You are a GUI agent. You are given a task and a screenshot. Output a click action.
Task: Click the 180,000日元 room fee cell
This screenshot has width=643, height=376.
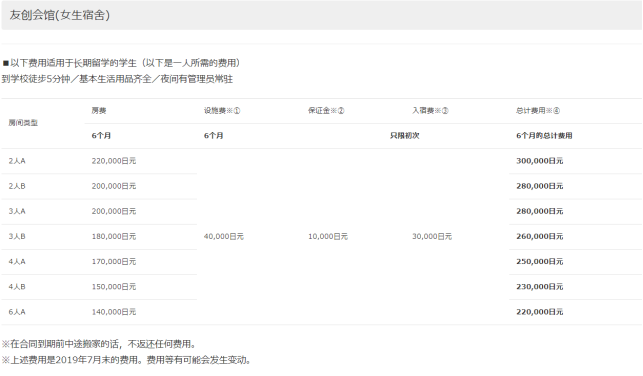tap(114, 236)
